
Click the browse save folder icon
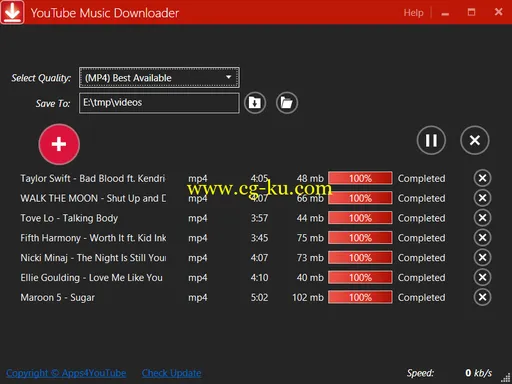coord(255,103)
